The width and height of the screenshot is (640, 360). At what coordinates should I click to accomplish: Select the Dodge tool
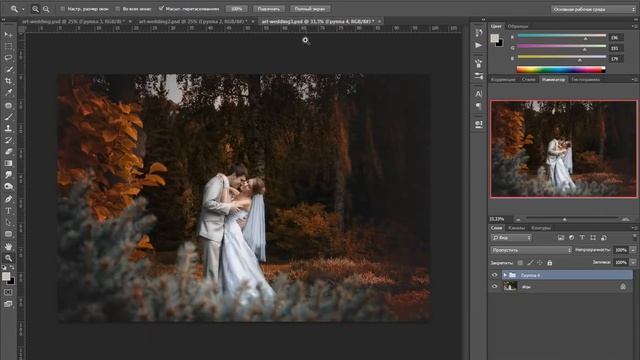tap(8, 187)
